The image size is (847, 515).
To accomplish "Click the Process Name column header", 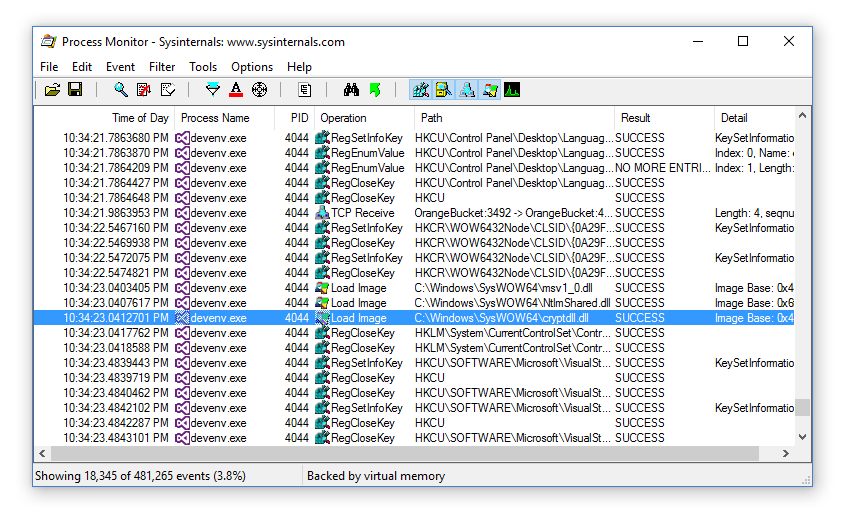I will (x=215, y=118).
